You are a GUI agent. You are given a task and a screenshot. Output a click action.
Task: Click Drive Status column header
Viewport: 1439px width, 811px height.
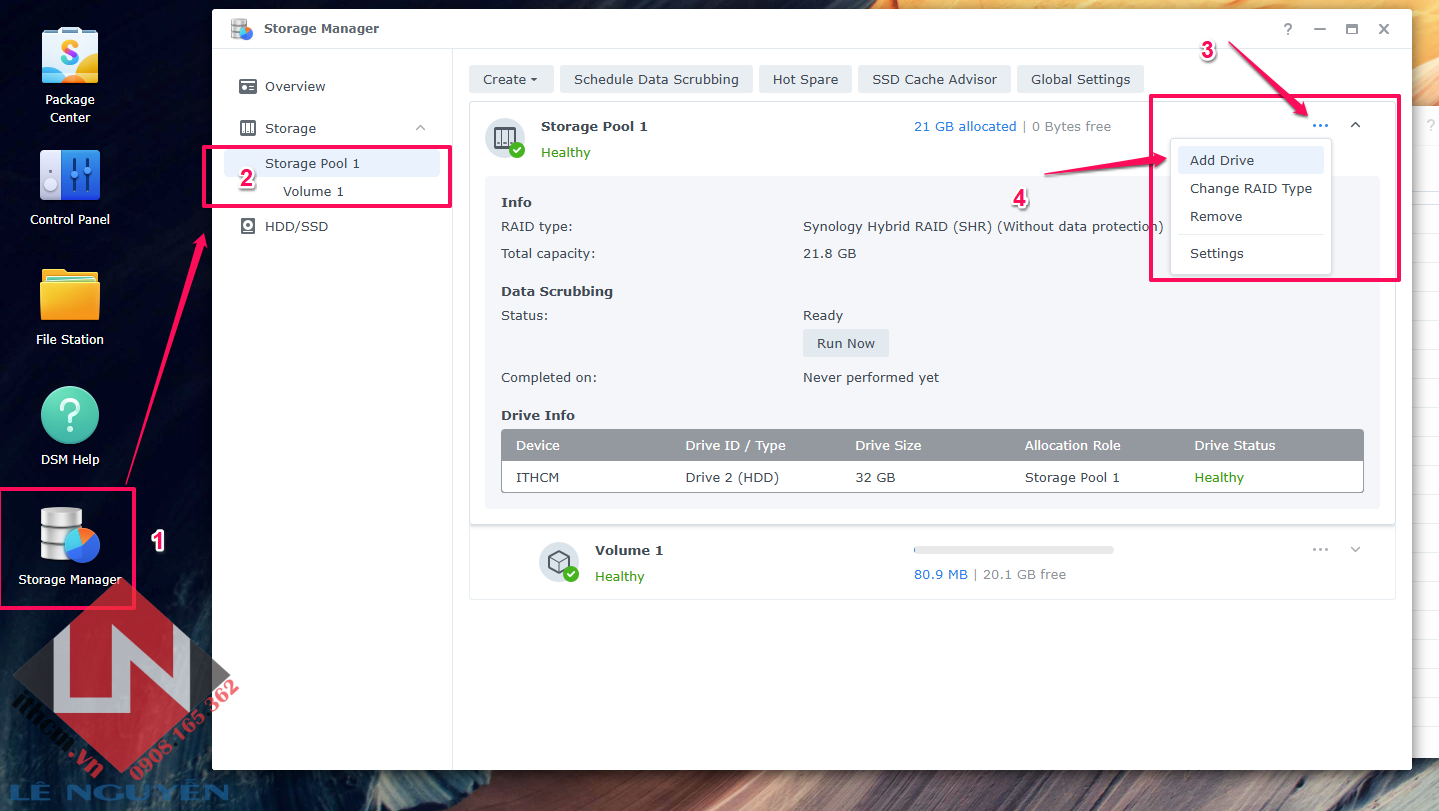point(1235,445)
